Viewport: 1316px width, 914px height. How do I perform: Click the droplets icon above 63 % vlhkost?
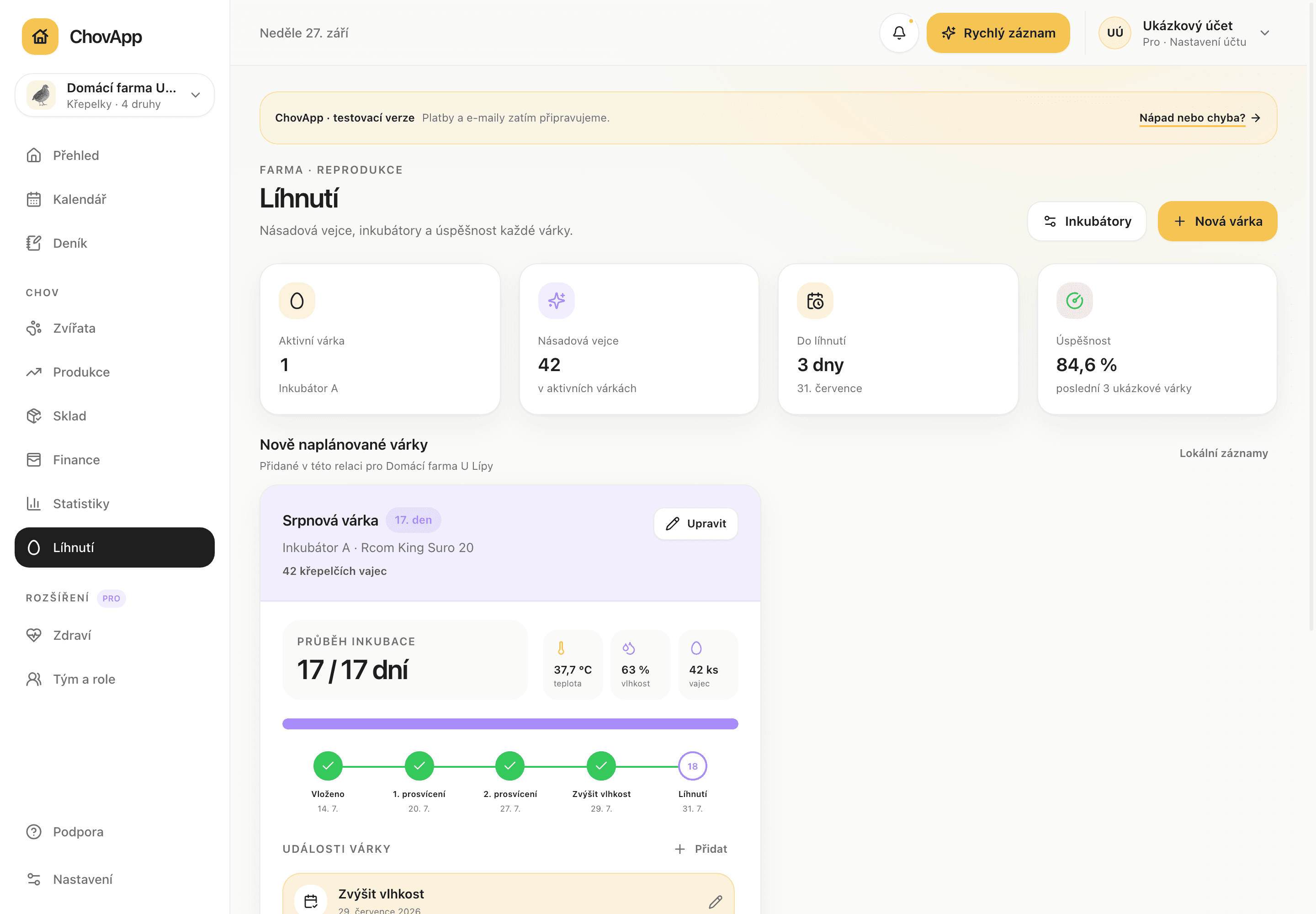coord(629,648)
